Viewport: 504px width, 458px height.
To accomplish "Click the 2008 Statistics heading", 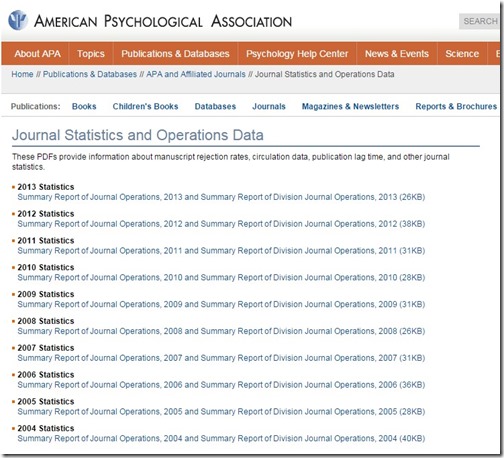I will click(46, 321).
